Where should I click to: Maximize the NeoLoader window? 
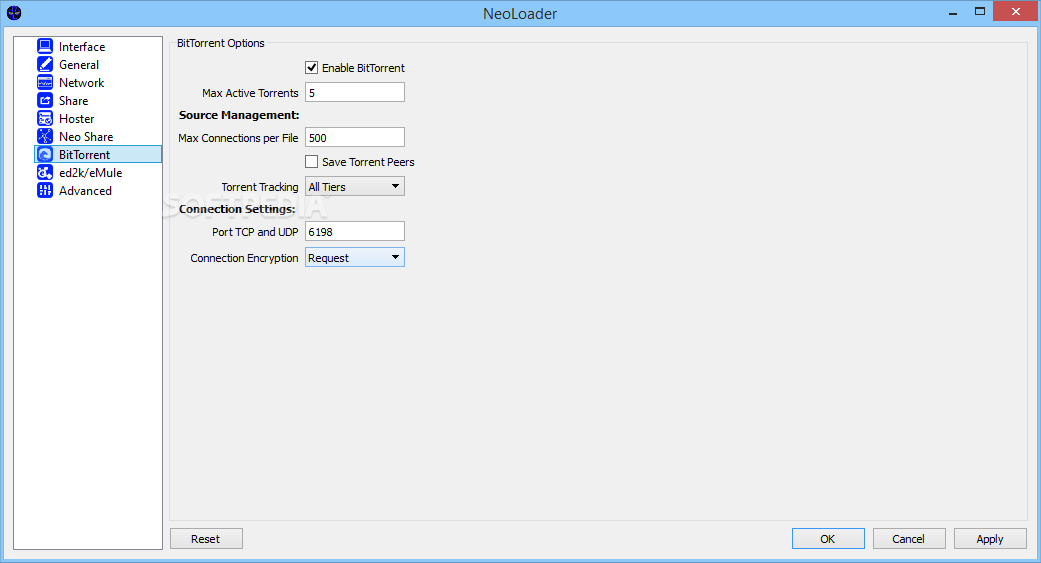pos(980,12)
